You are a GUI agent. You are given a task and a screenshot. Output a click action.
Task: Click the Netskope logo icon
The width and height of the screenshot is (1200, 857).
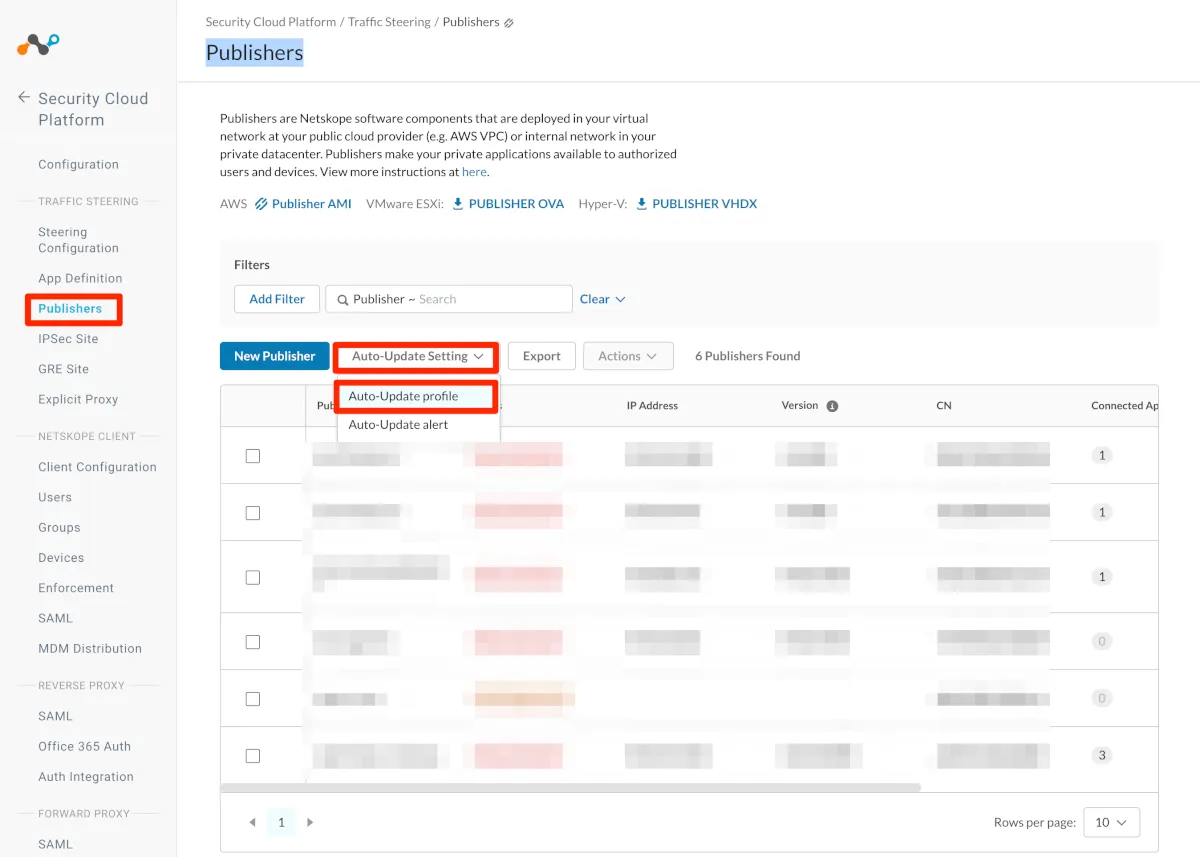[38, 44]
